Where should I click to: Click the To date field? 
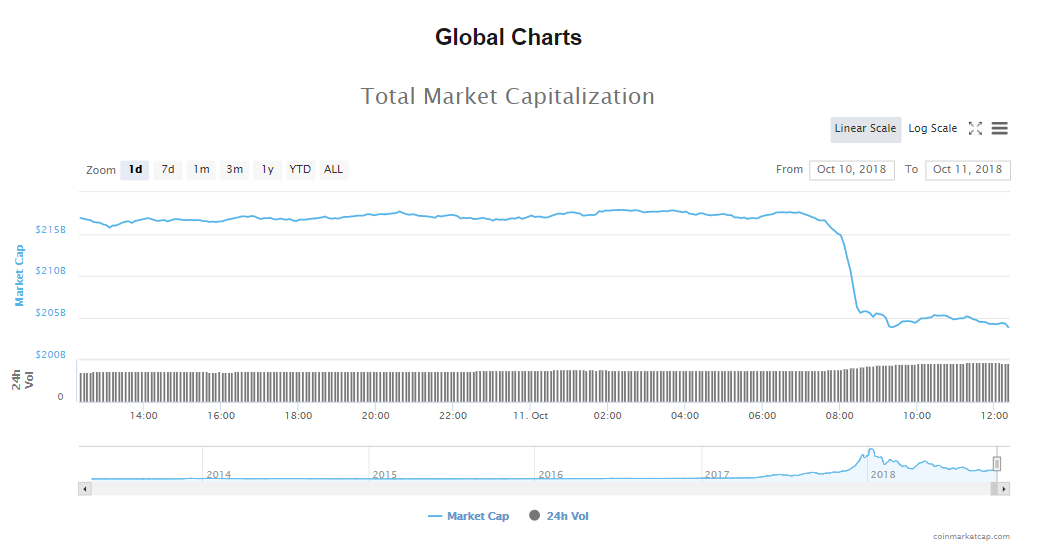[x=967, y=170]
